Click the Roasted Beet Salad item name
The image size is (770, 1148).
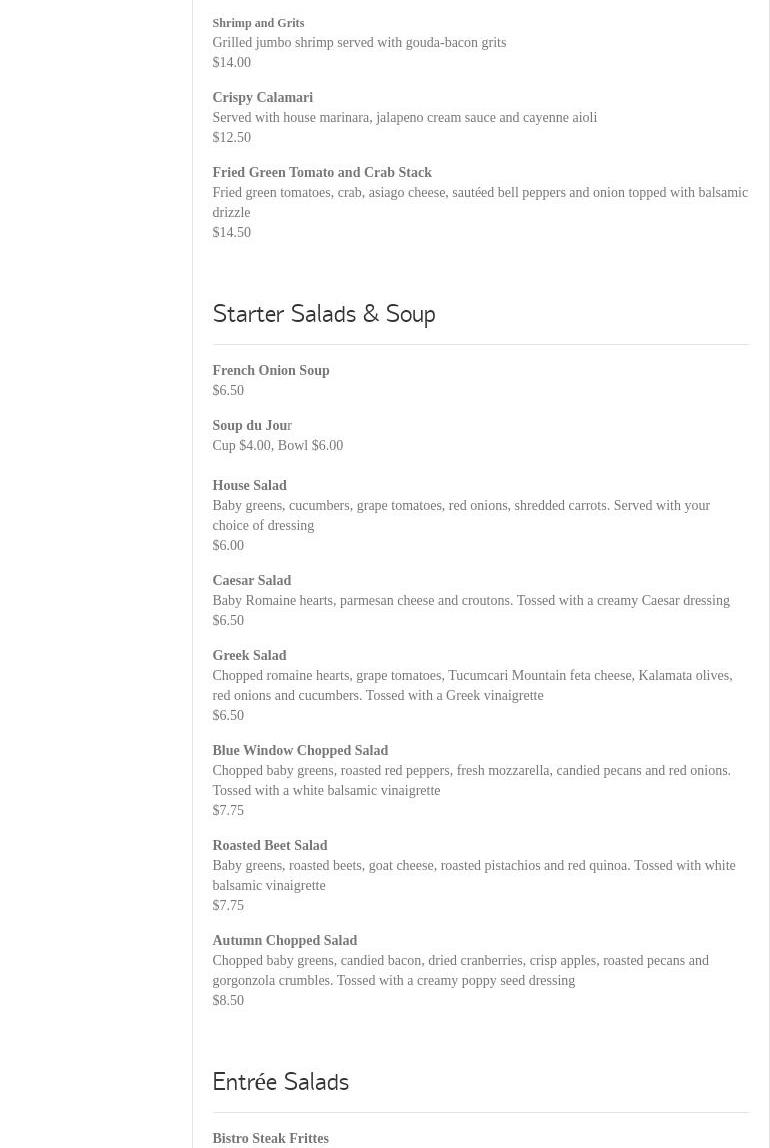point(269,845)
